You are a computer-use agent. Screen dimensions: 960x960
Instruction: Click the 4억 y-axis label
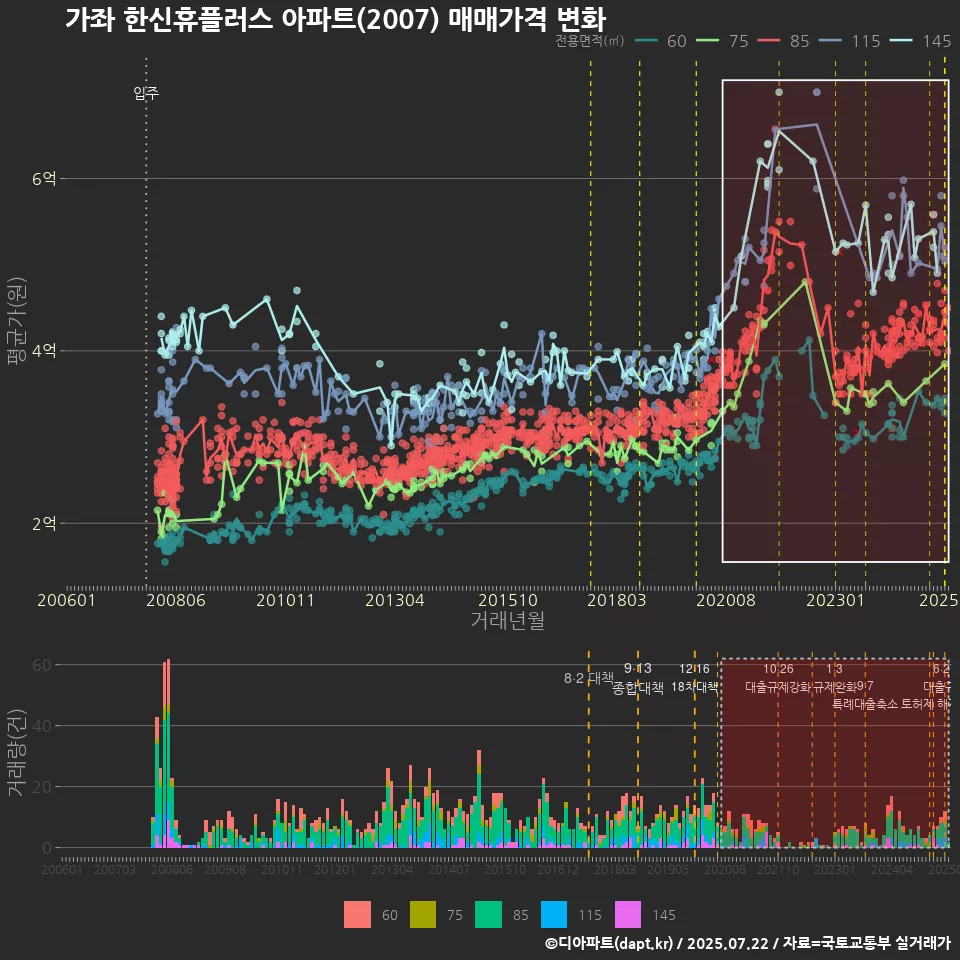coord(44,351)
